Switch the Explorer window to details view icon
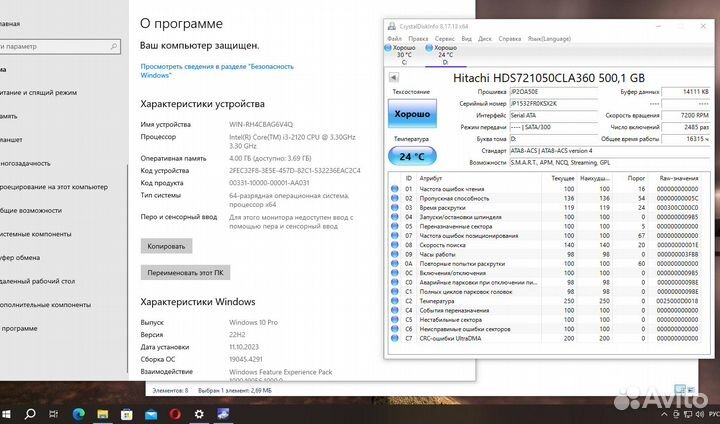720x424 pixels. click(x=680, y=390)
